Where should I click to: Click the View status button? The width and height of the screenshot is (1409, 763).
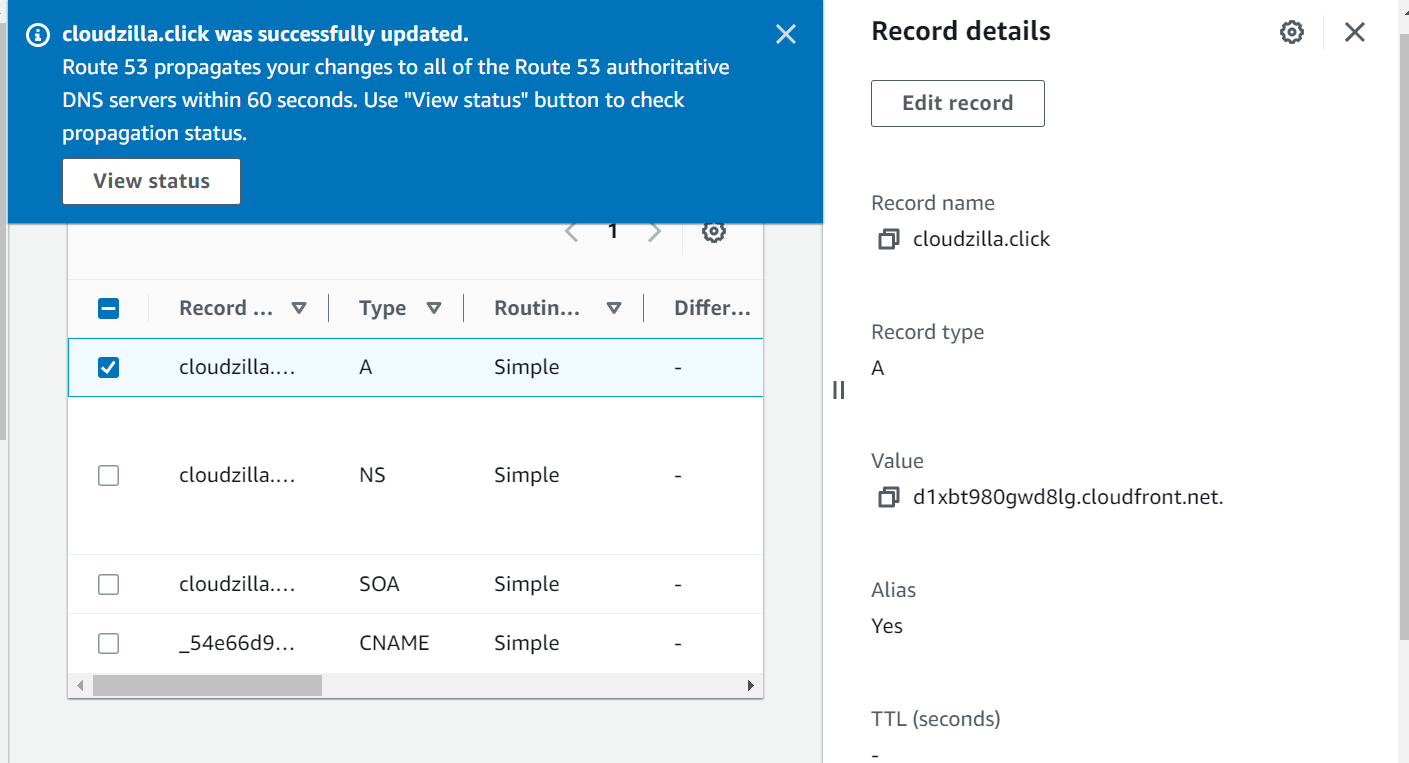pos(151,181)
